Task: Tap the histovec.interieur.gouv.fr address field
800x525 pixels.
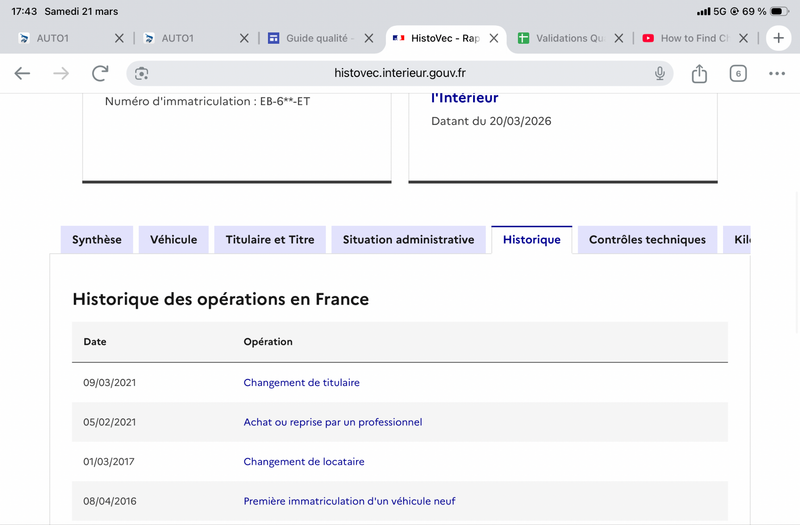Action: pyautogui.click(x=400, y=74)
